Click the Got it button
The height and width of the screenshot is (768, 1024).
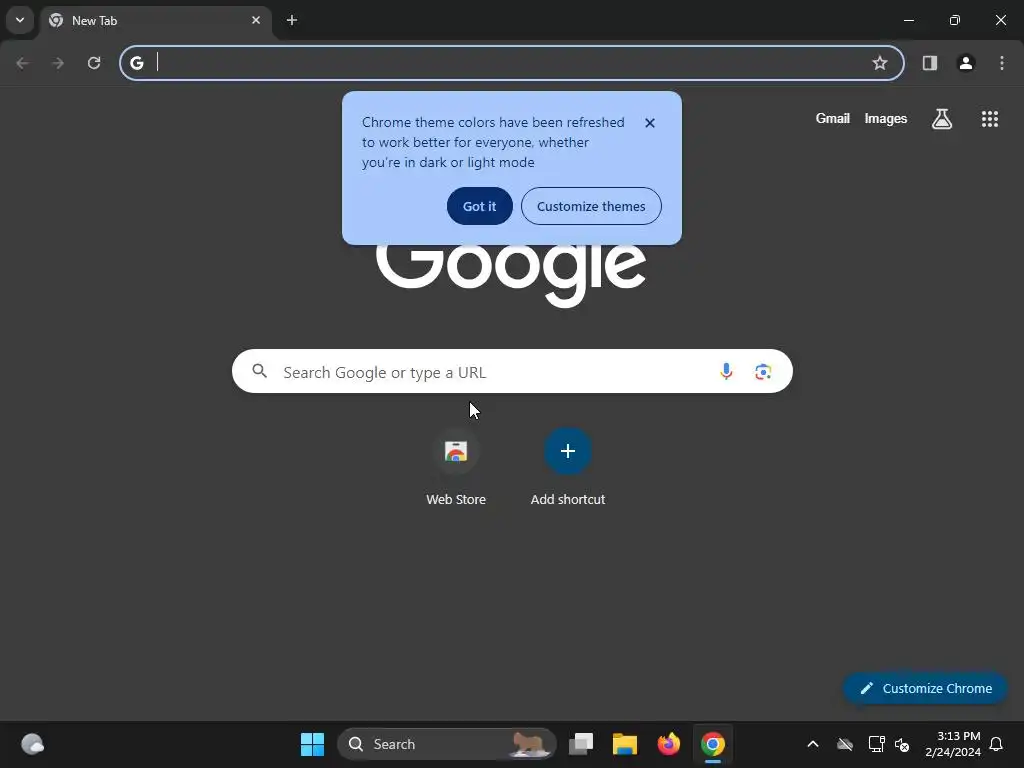479,206
